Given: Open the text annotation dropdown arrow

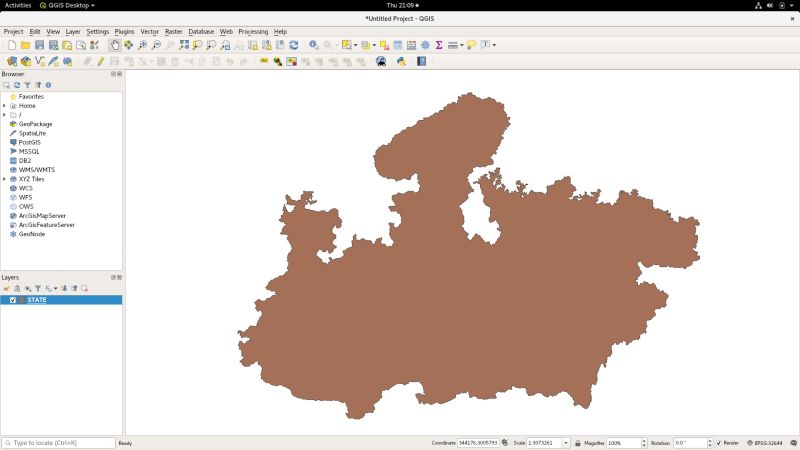Looking at the screenshot, I should point(494,45).
